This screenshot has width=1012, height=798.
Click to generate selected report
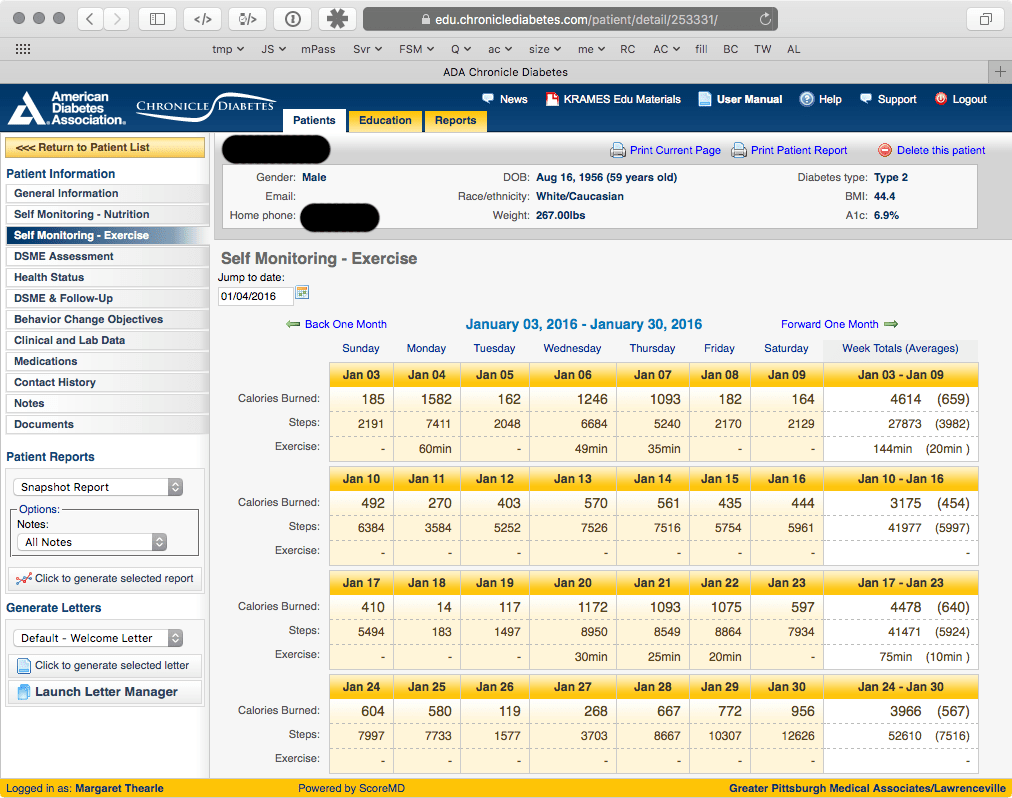[105, 578]
